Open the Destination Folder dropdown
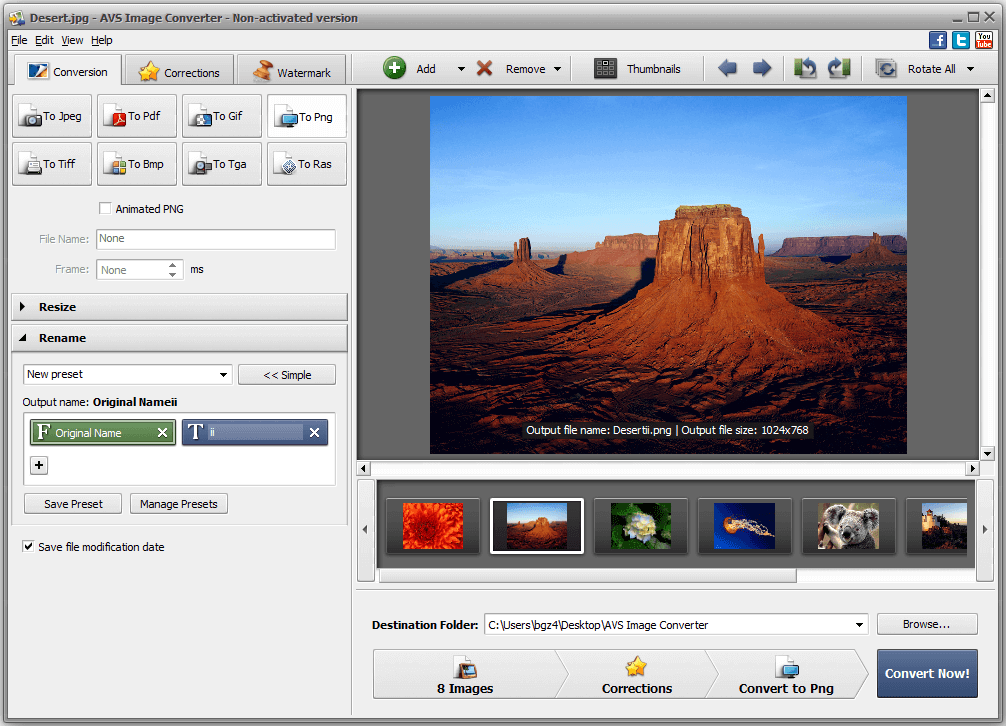This screenshot has height=726, width=1006. (859, 625)
